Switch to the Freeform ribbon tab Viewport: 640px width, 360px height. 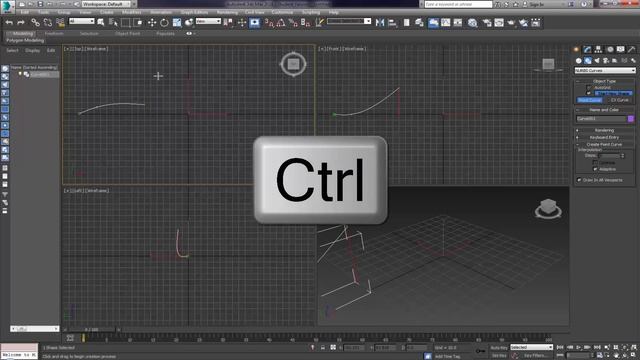[x=54, y=33]
